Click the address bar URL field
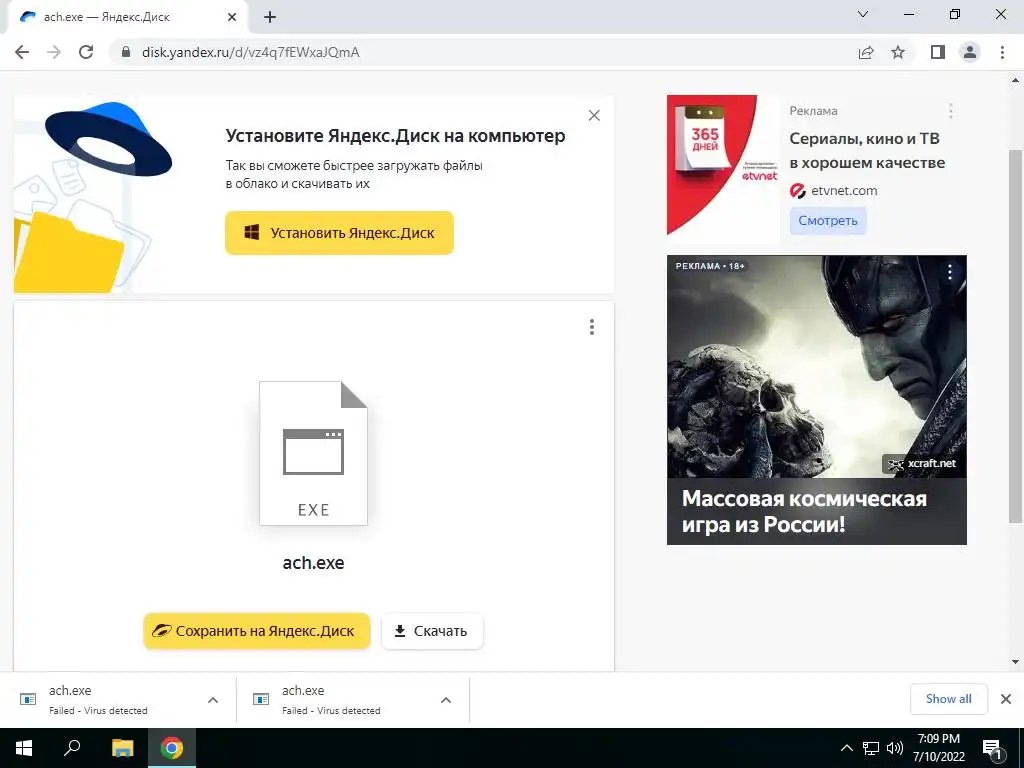 click(483, 52)
